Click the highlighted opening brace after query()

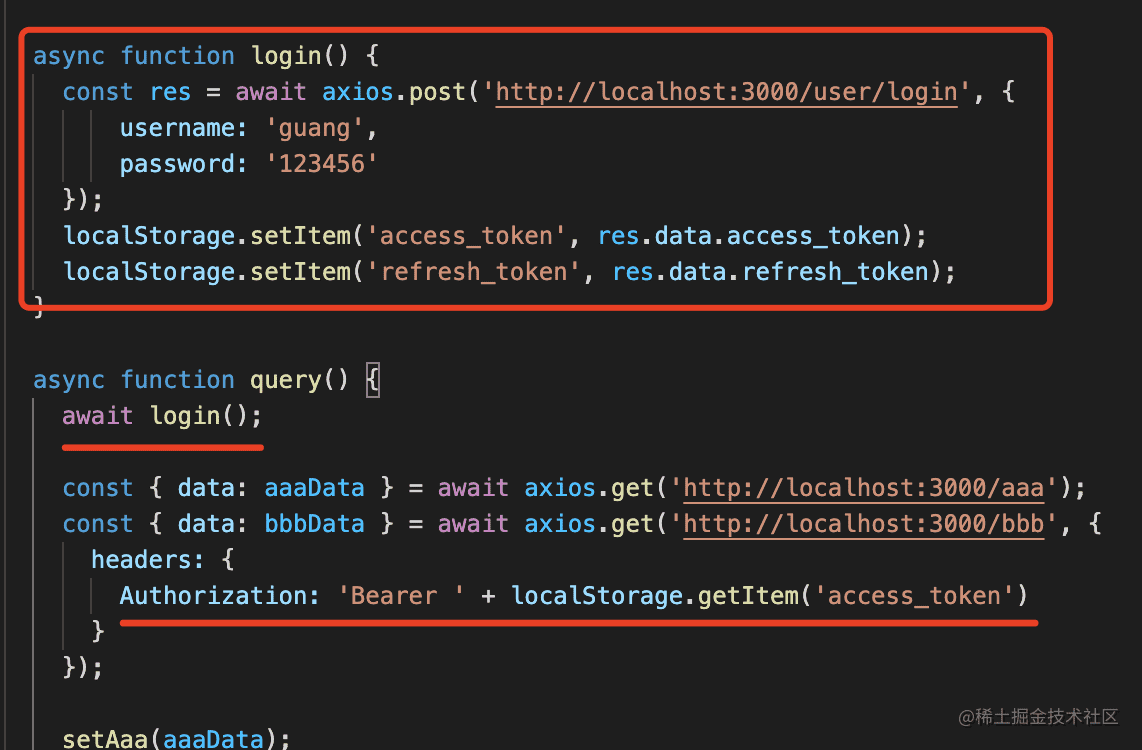(372, 381)
